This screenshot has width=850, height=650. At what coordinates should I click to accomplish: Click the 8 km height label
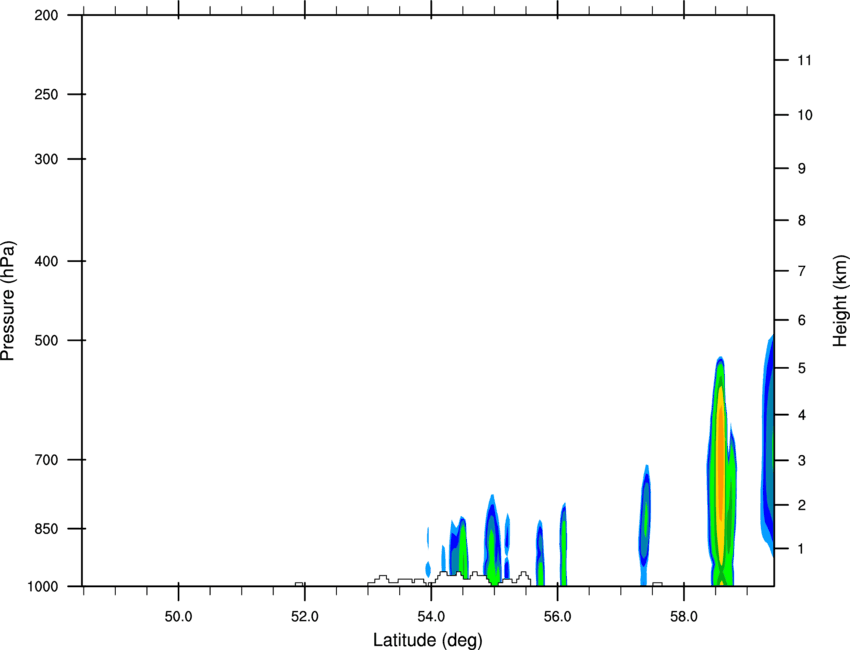802,221
